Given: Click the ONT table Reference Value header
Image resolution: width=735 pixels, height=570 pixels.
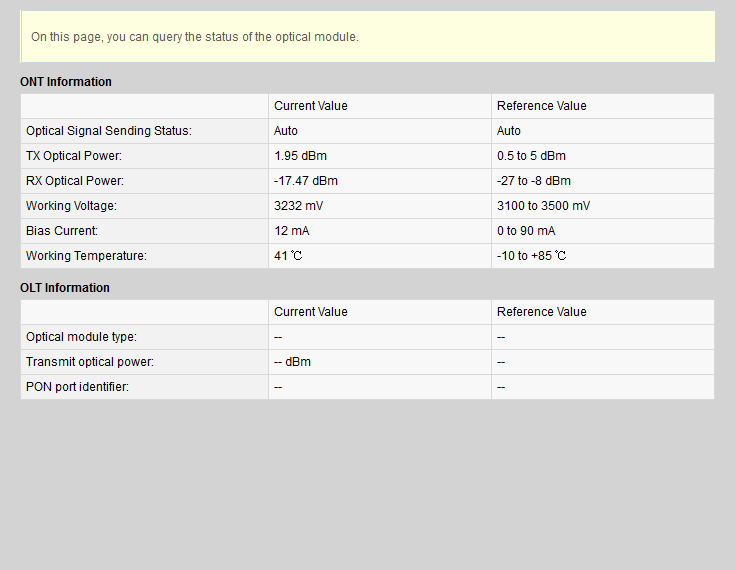Looking at the screenshot, I should tap(541, 106).
